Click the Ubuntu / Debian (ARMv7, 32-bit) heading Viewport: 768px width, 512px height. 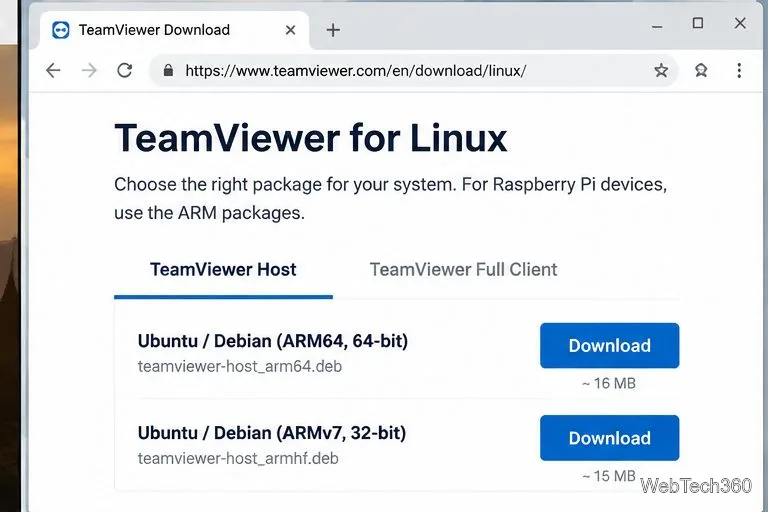(x=272, y=433)
